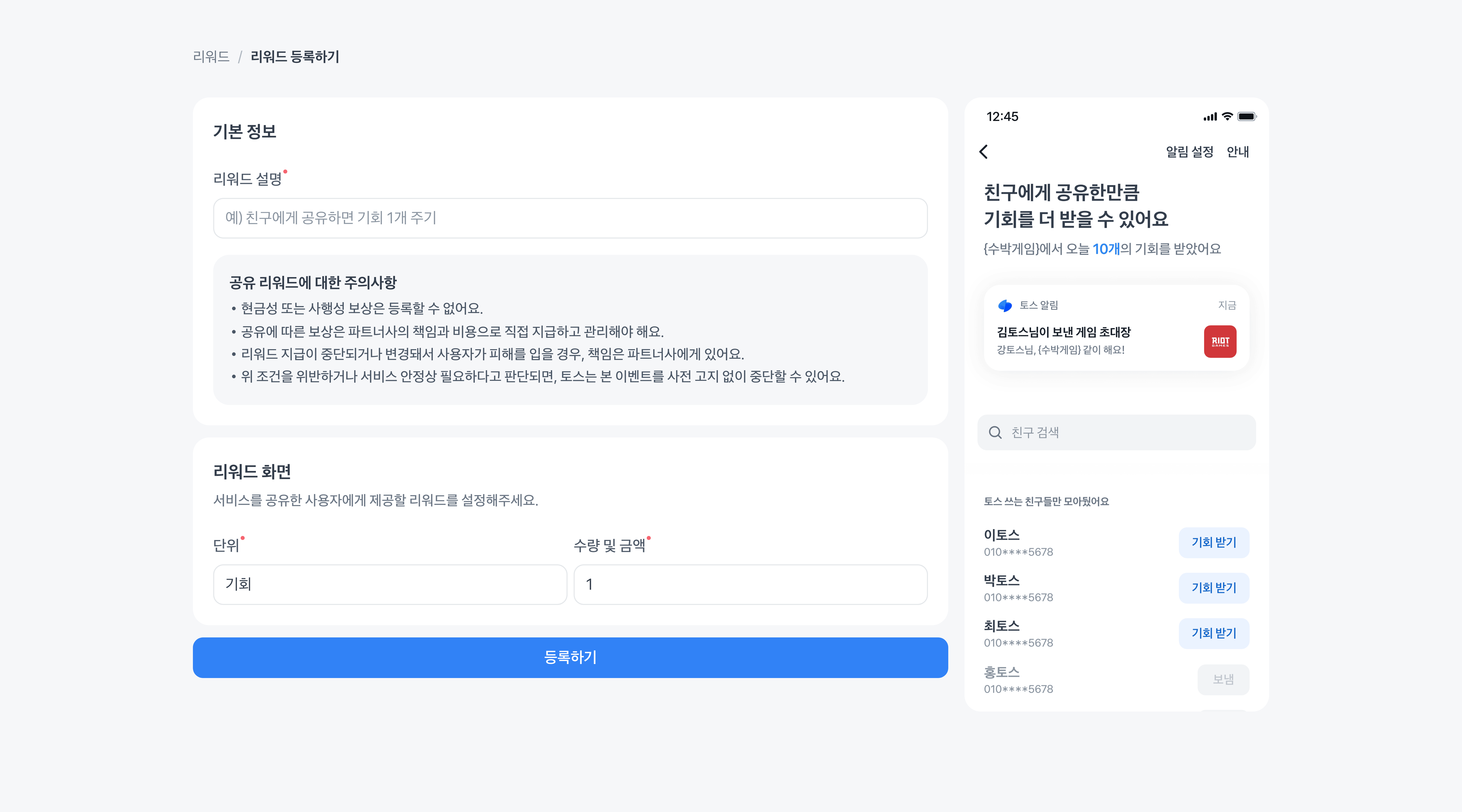Screen dimensions: 1462x812
Task: Click the Toss notification logo icon
Action: pyautogui.click(x=1005, y=305)
